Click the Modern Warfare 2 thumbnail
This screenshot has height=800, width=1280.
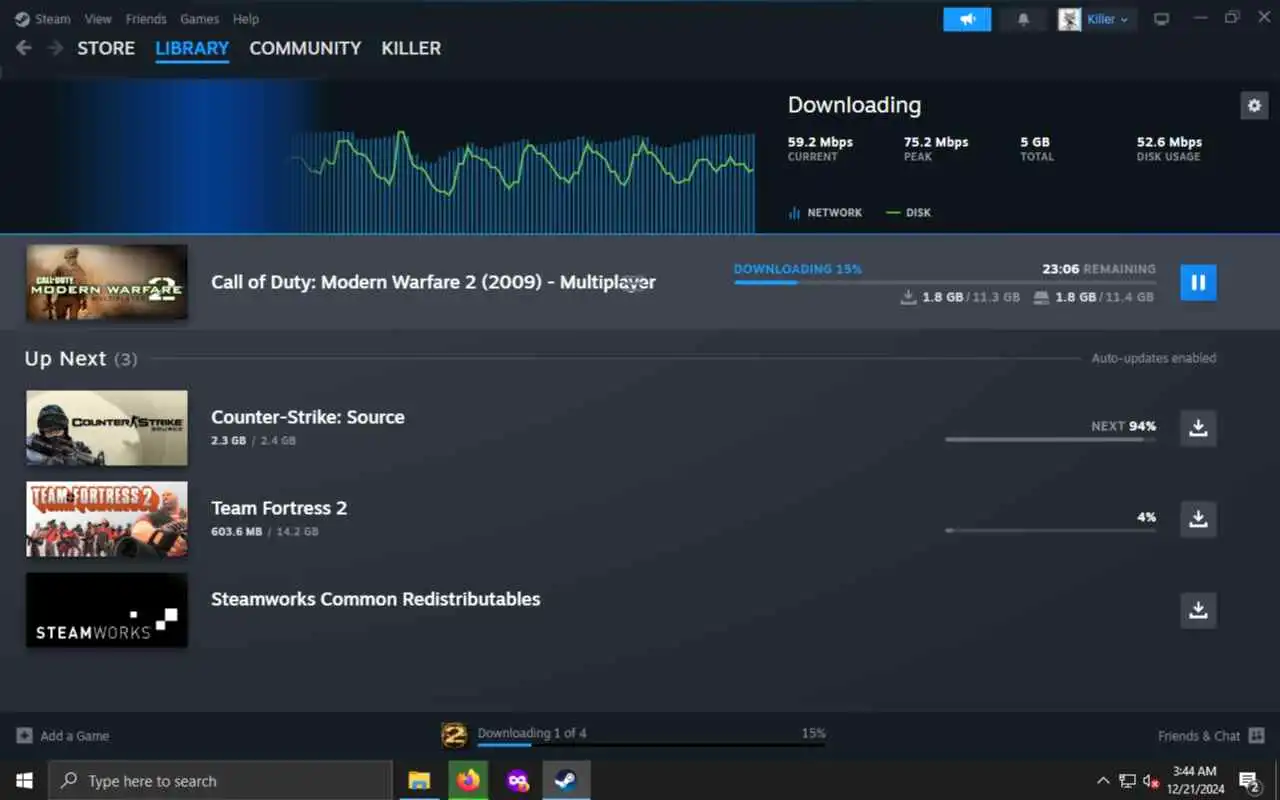coord(107,282)
